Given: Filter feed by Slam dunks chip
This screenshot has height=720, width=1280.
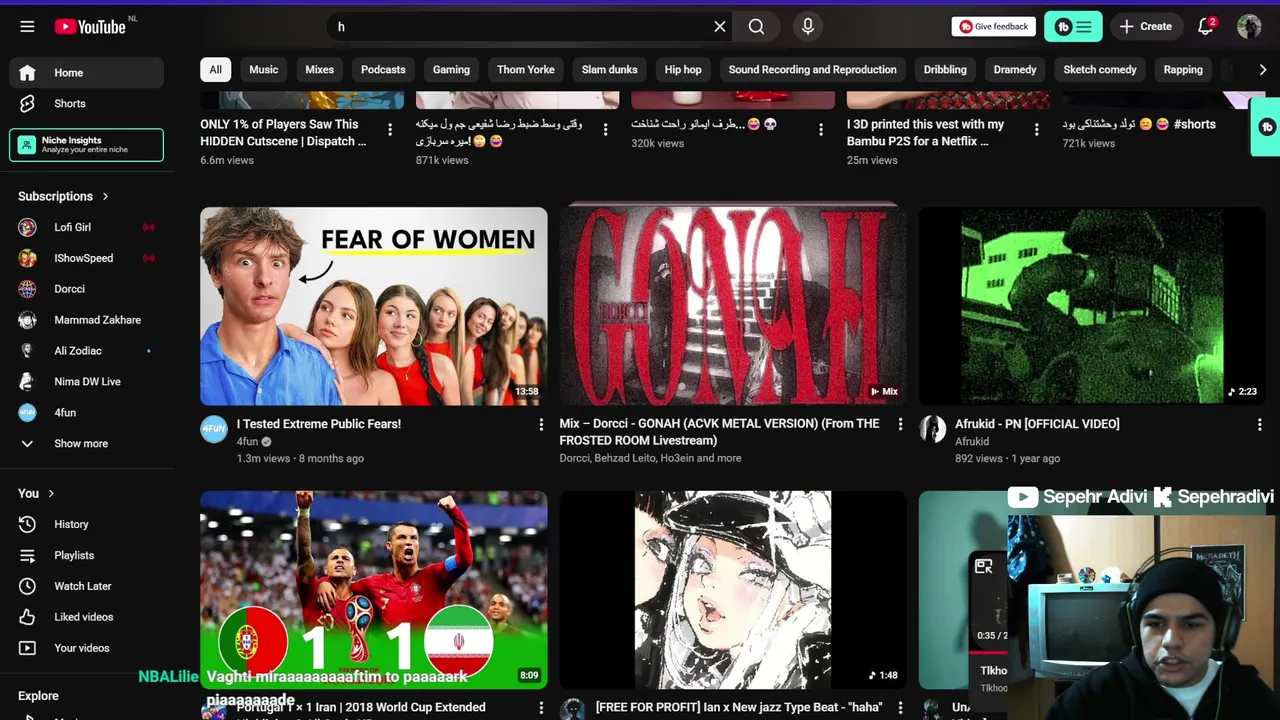Looking at the screenshot, I should [x=610, y=70].
